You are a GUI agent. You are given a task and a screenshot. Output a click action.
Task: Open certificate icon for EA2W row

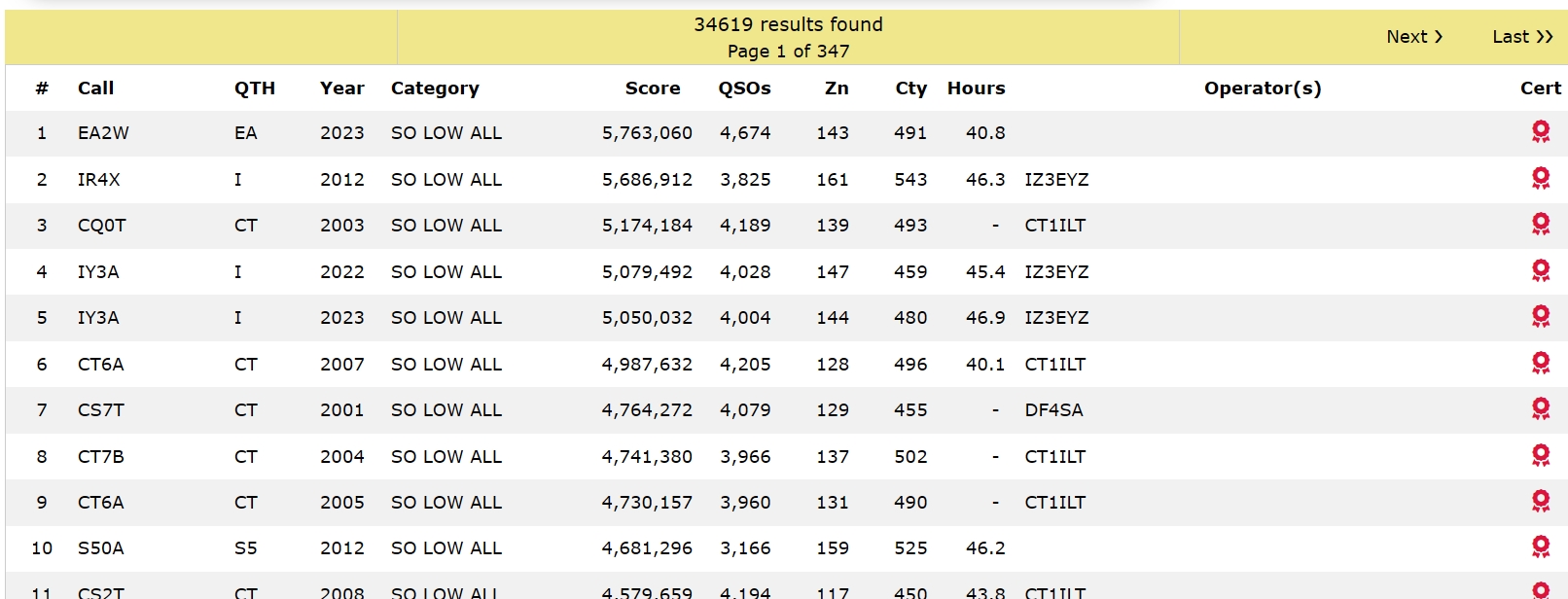(x=1541, y=131)
